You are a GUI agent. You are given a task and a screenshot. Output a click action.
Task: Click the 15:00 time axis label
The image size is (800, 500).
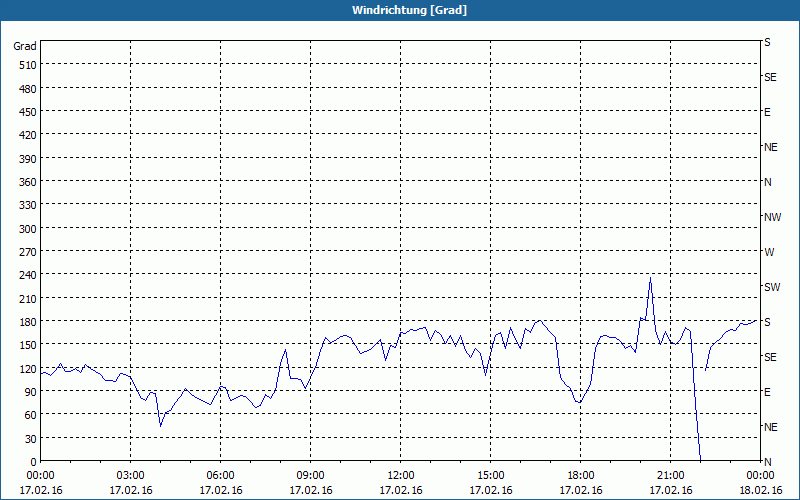click(491, 475)
